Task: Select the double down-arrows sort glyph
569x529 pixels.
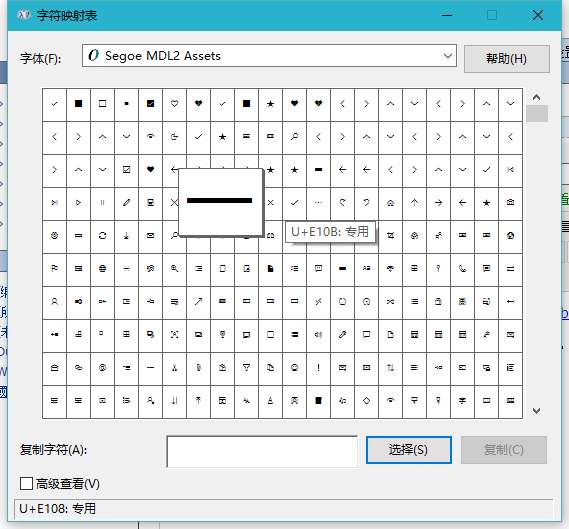Action: [x=175, y=401]
